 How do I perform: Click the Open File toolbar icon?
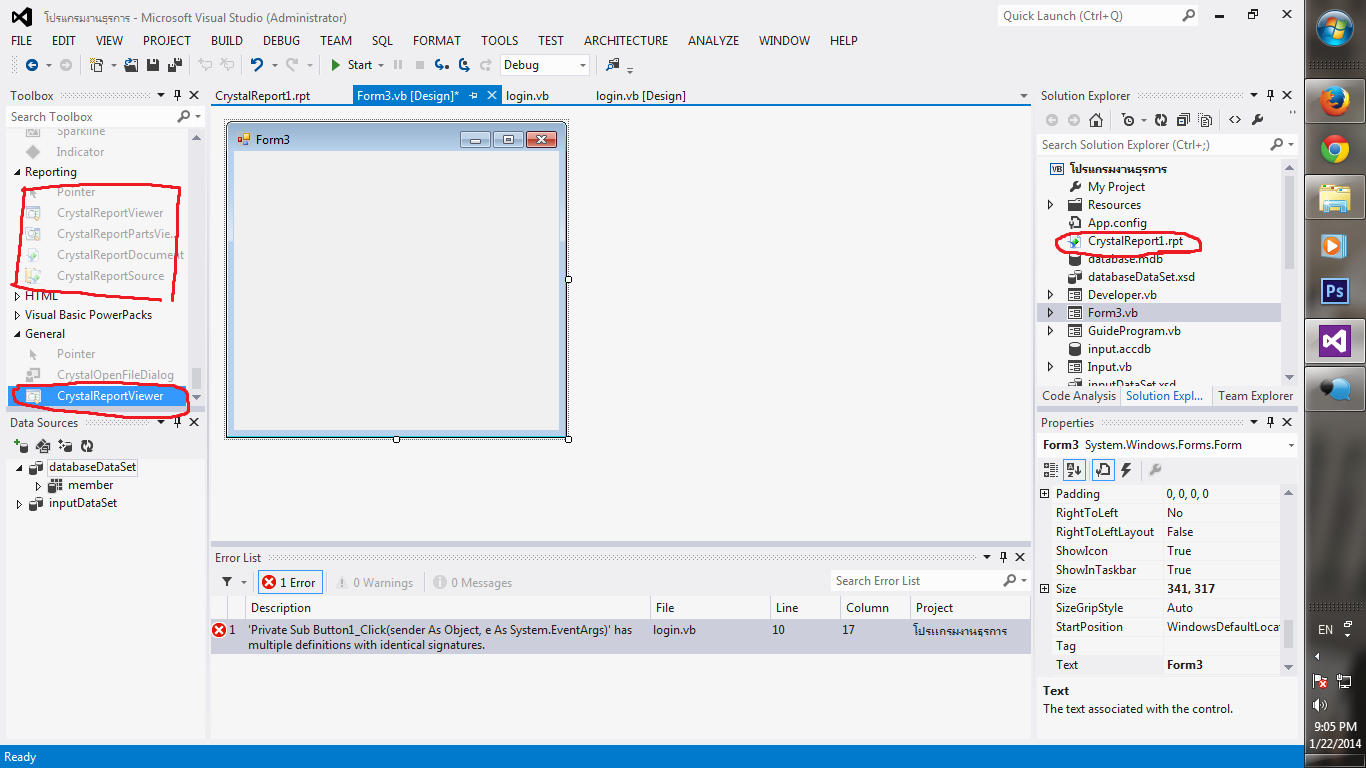point(131,65)
